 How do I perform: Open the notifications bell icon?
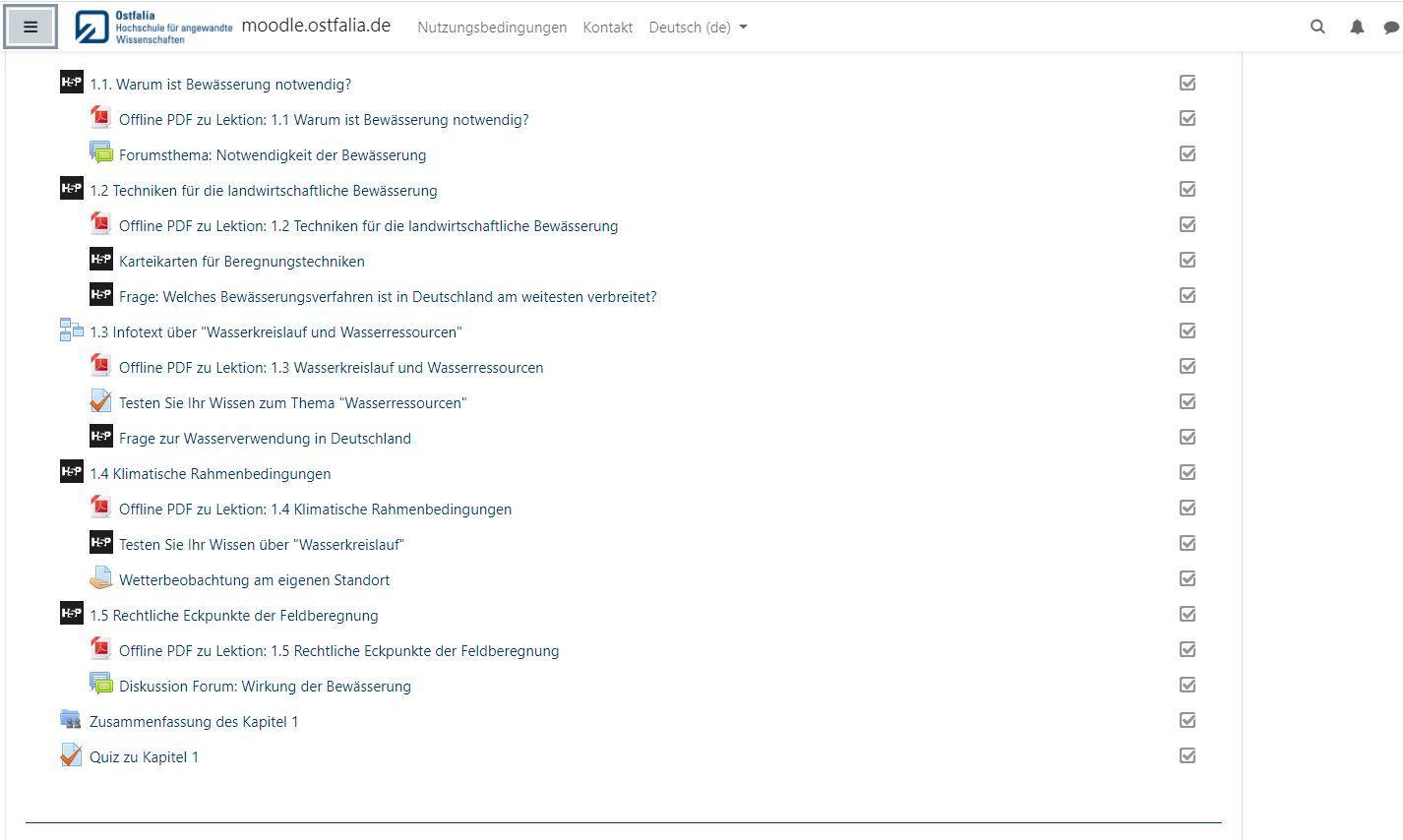pos(1357,27)
